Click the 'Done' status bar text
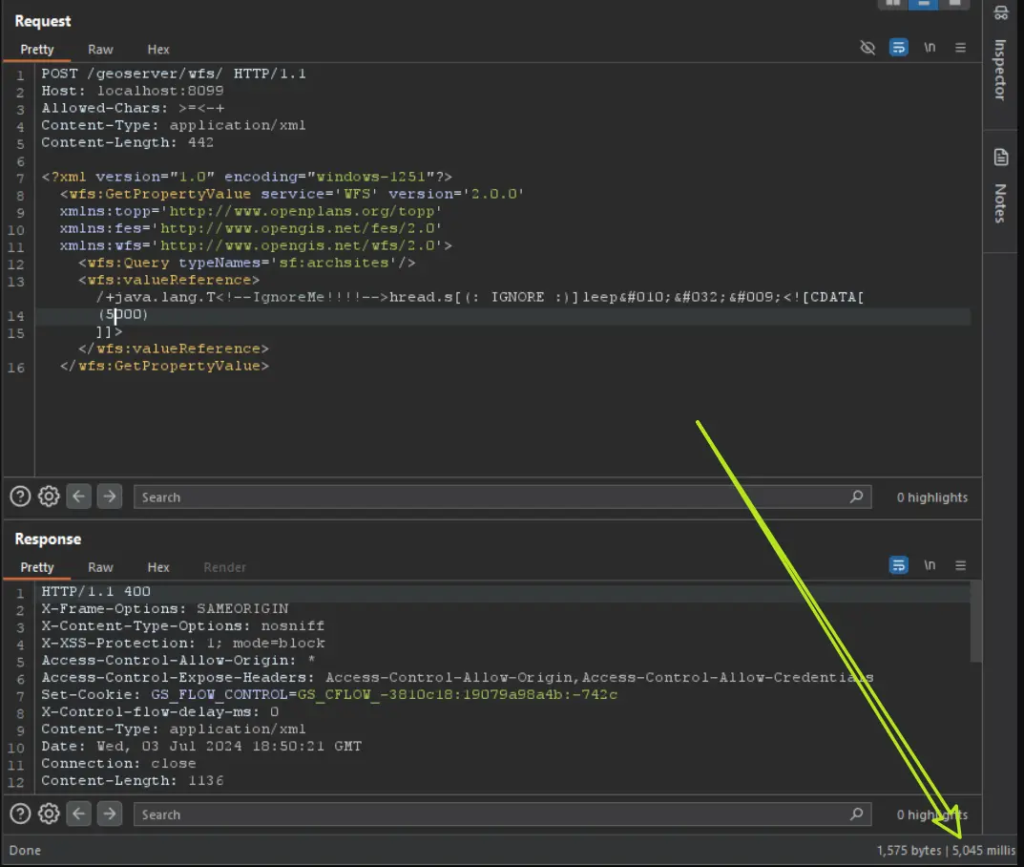The width and height of the screenshot is (1024, 867). coord(25,851)
